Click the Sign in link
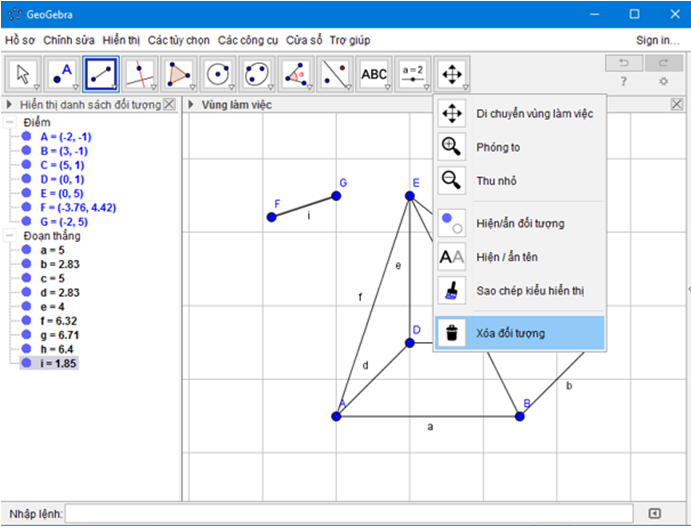 point(657,40)
